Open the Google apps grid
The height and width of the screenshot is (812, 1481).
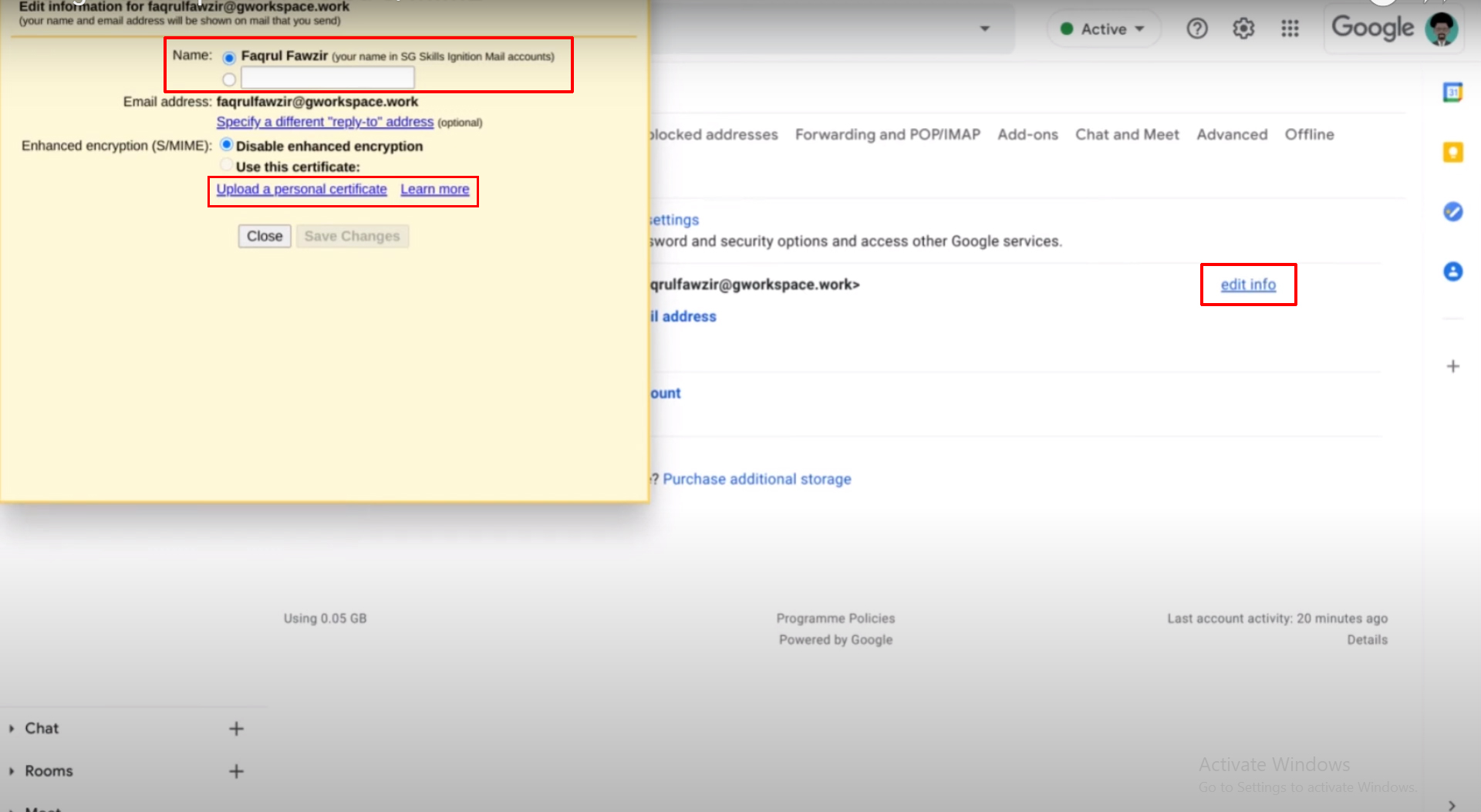pos(1290,29)
